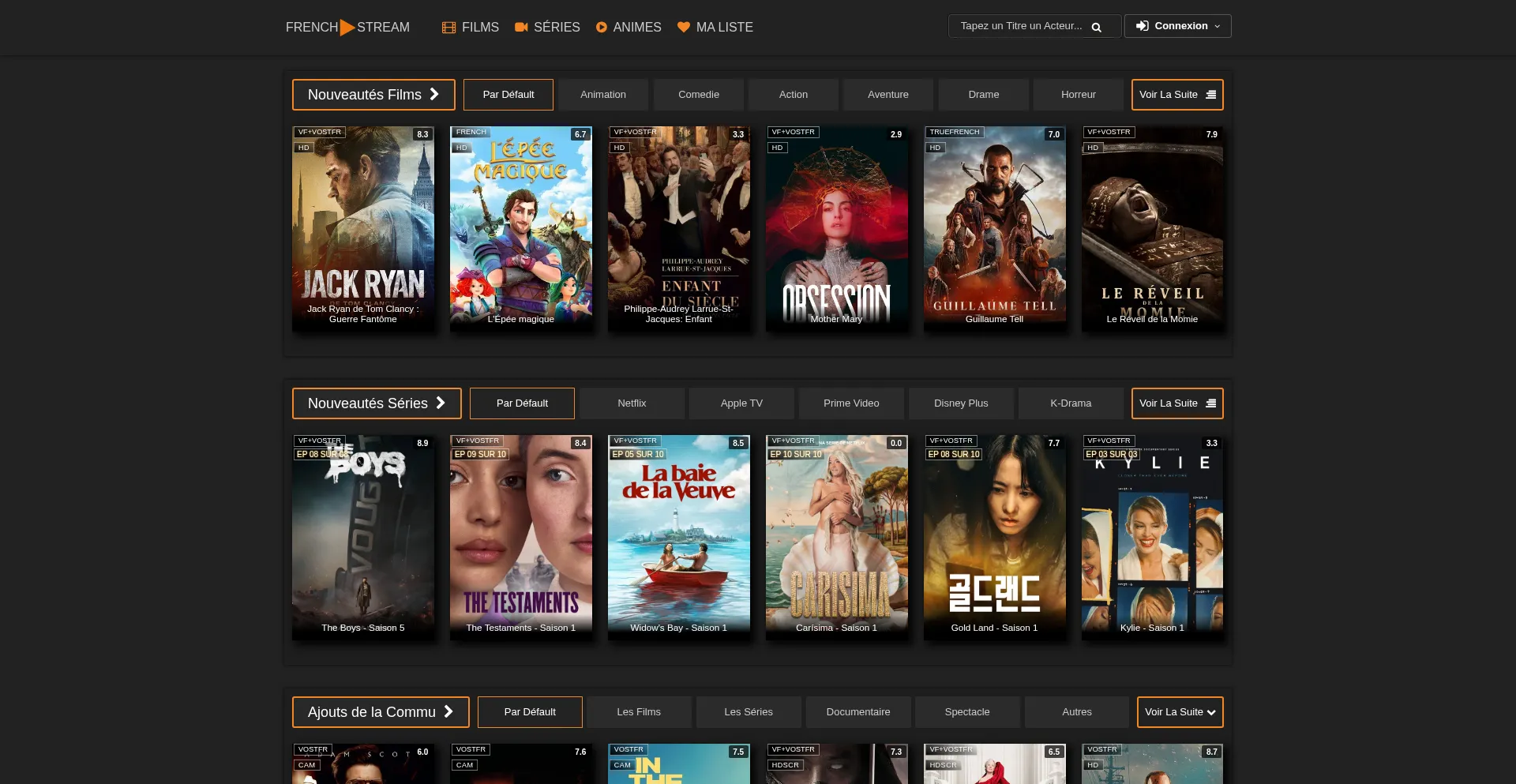Click the list icon on films Voir La Suite
This screenshot has width=1516, height=784.
1210,95
